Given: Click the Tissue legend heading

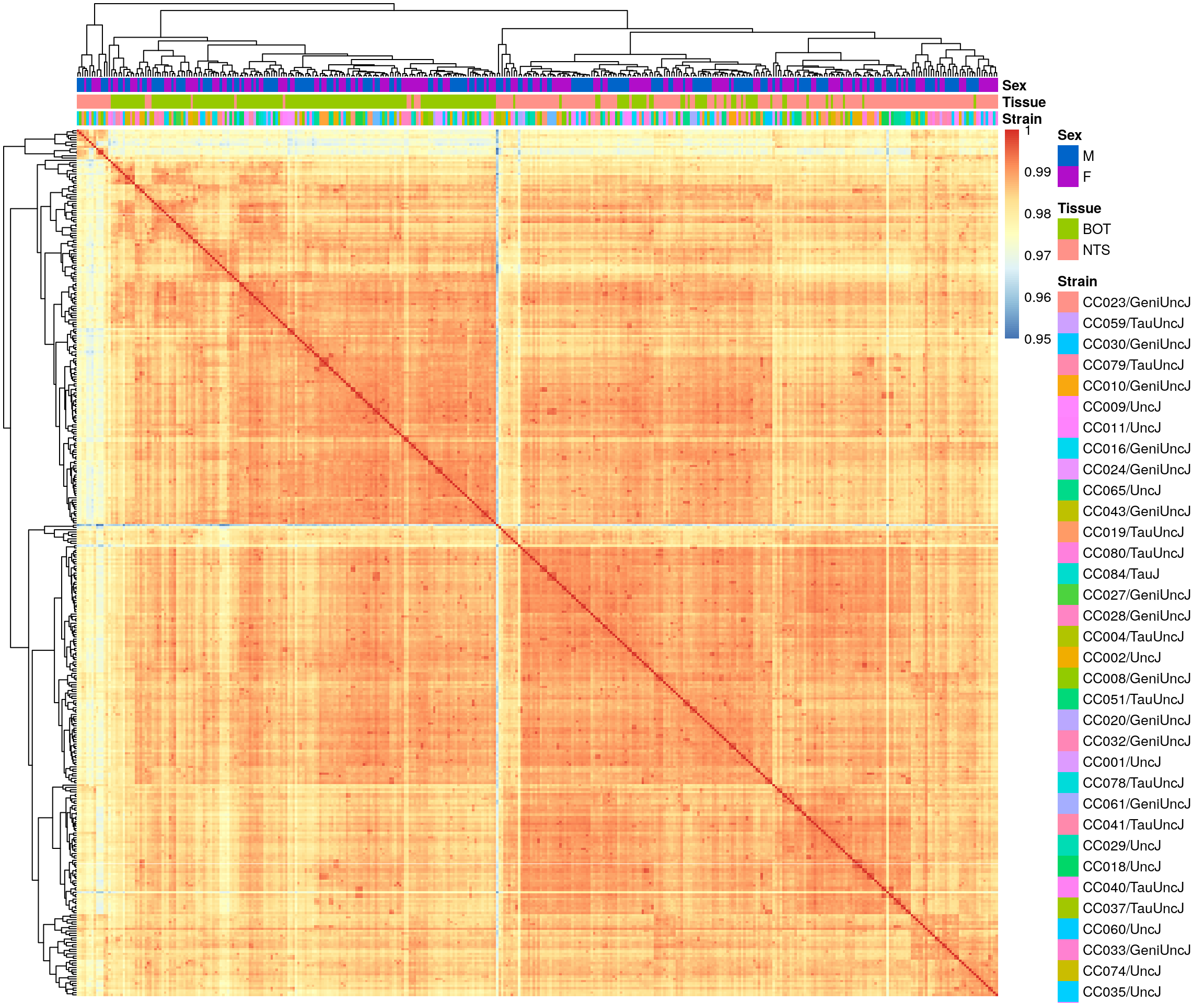Looking at the screenshot, I should 1079,208.
